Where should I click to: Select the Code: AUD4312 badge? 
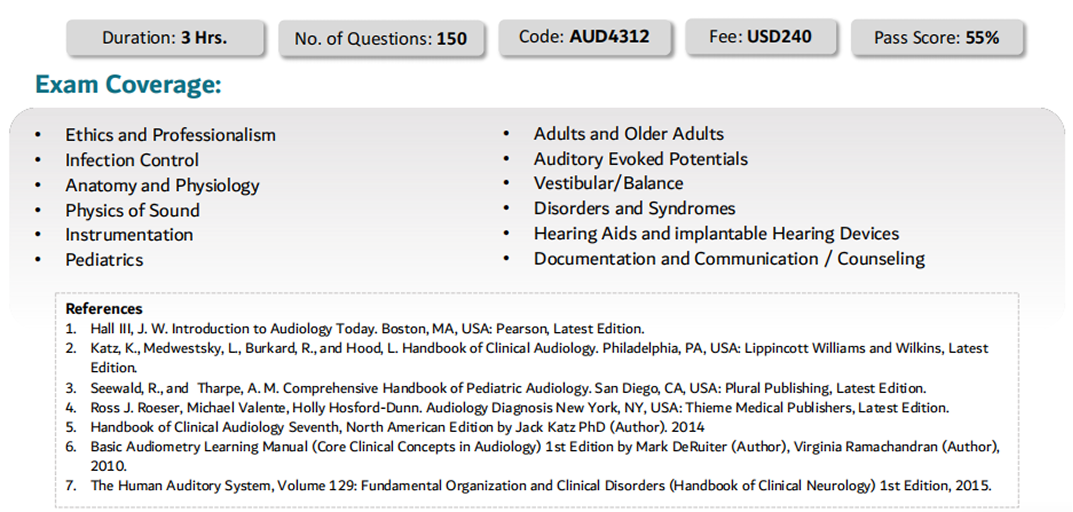pos(584,37)
